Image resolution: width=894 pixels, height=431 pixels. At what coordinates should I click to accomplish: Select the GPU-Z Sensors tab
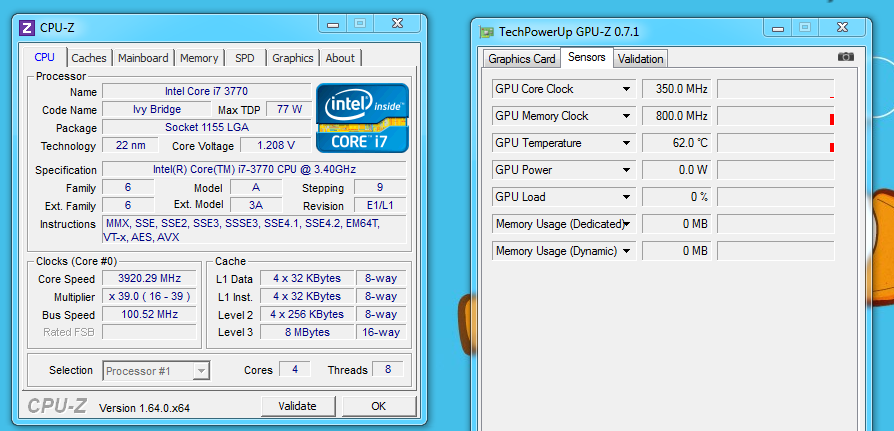click(x=587, y=57)
